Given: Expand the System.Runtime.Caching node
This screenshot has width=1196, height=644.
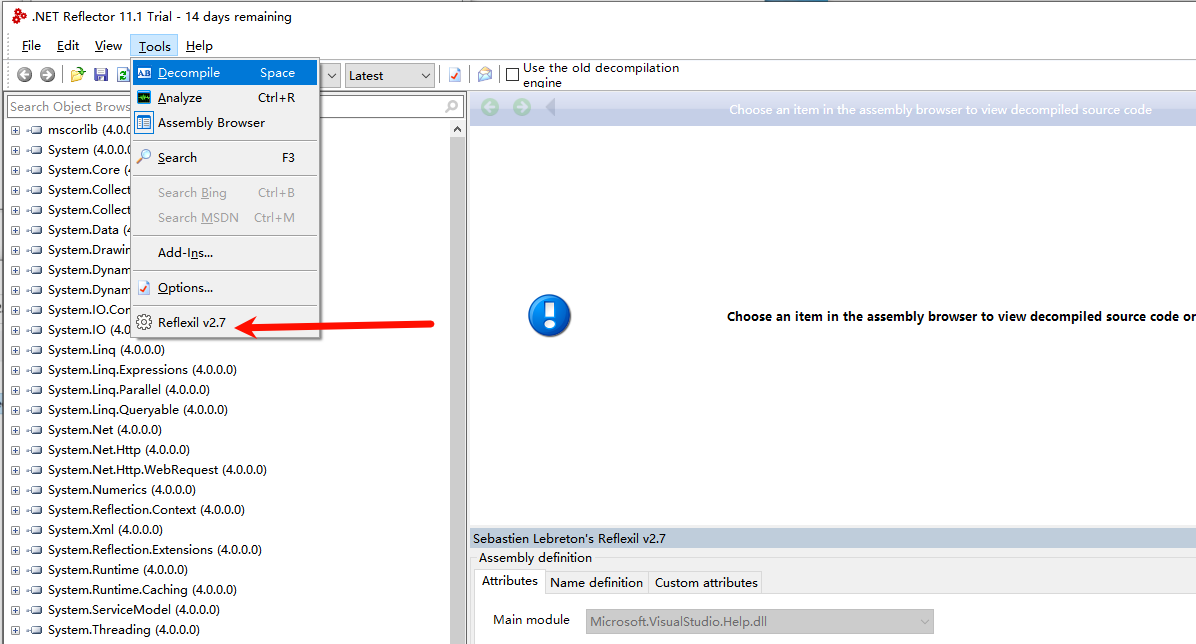Looking at the screenshot, I should pyautogui.click(x=15, y=590).
